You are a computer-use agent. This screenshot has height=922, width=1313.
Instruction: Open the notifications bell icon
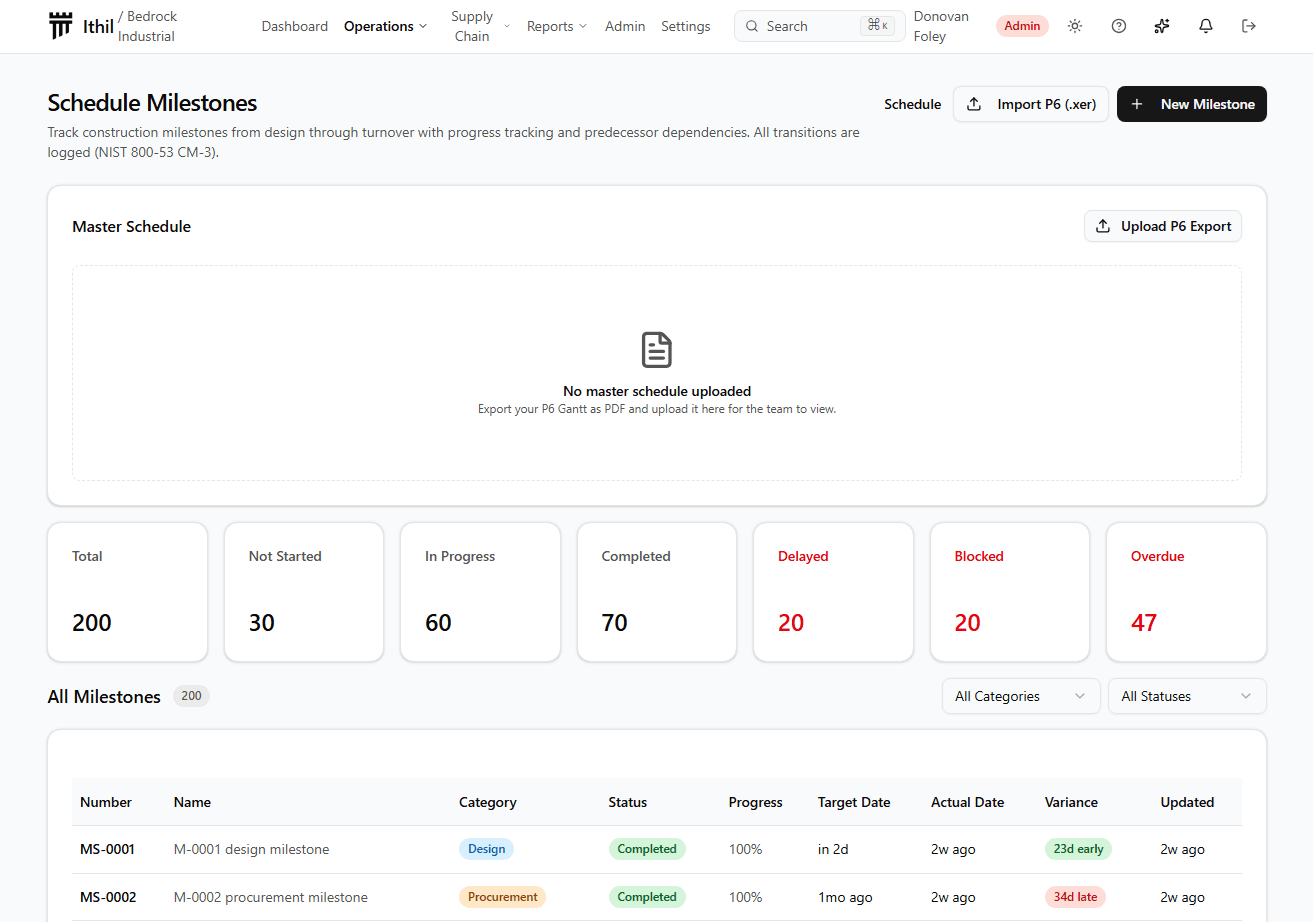[x=1206, y=26]
